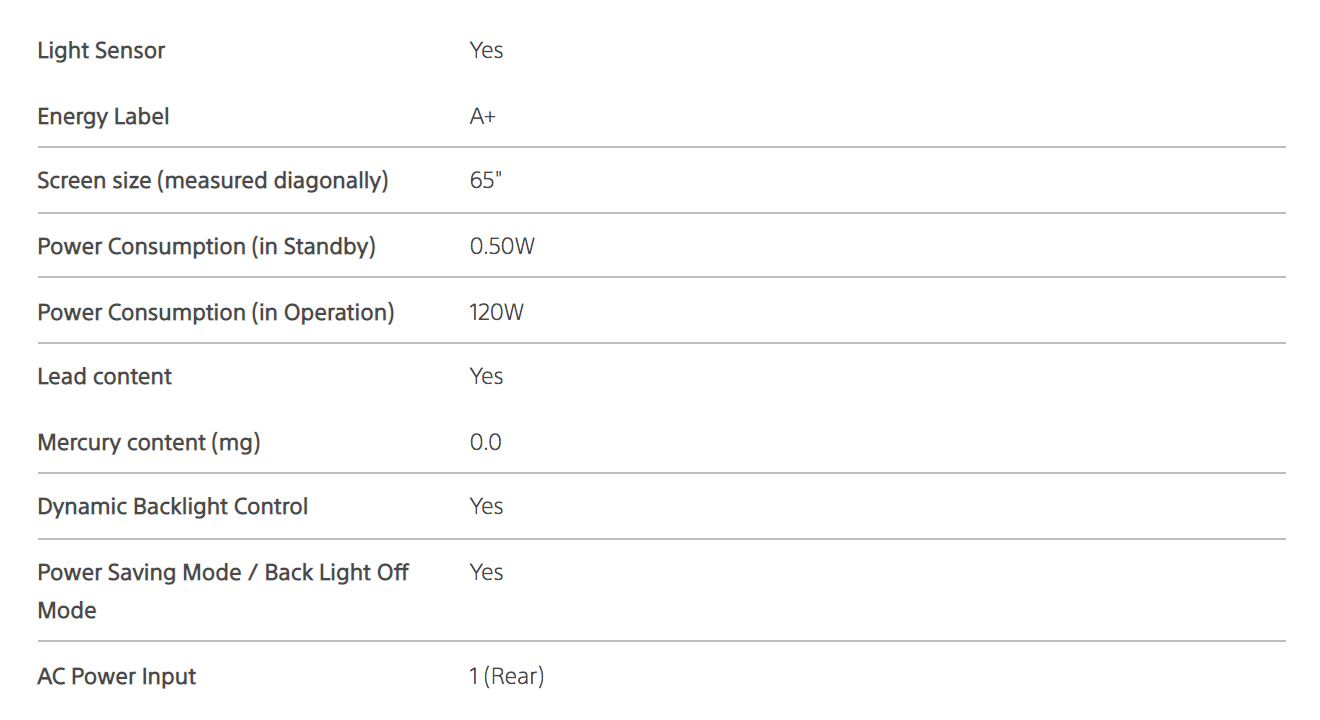Click the Mercury content (mg) label
This screenshot has width=1320, height=720.
[x=149, y=442]
